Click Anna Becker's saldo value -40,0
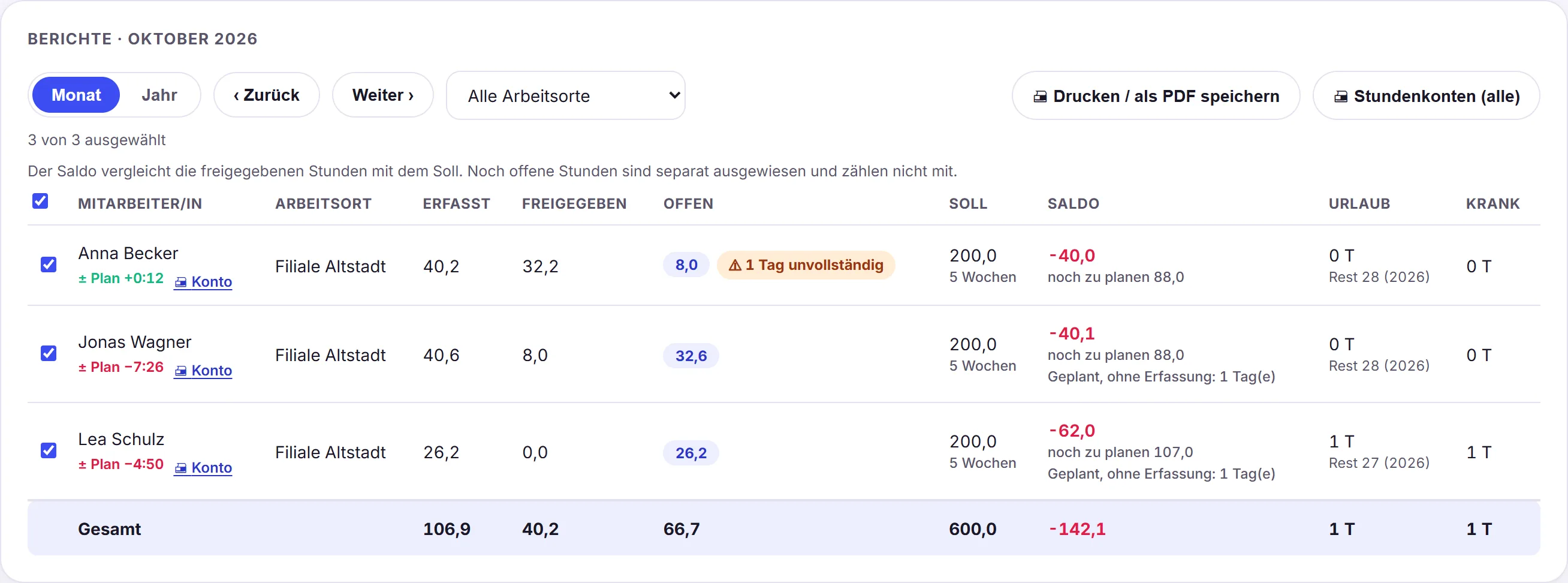The height and width of the screenshot is (583, 1568). click(x=1072, y=256)
